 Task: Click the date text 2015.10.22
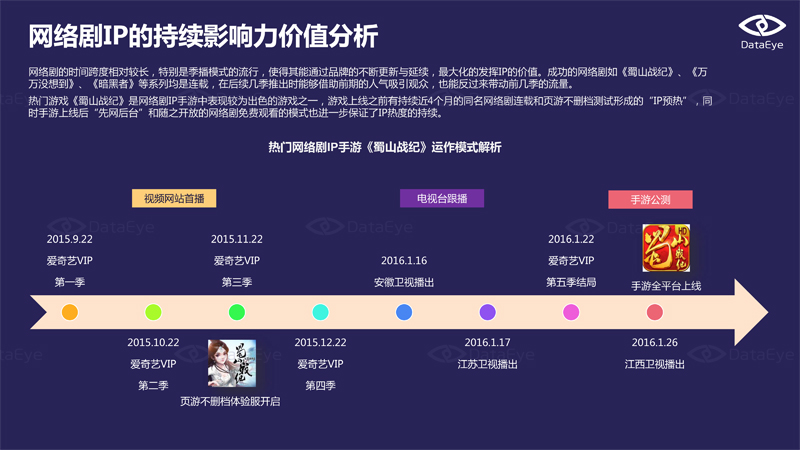click(153, 342)
